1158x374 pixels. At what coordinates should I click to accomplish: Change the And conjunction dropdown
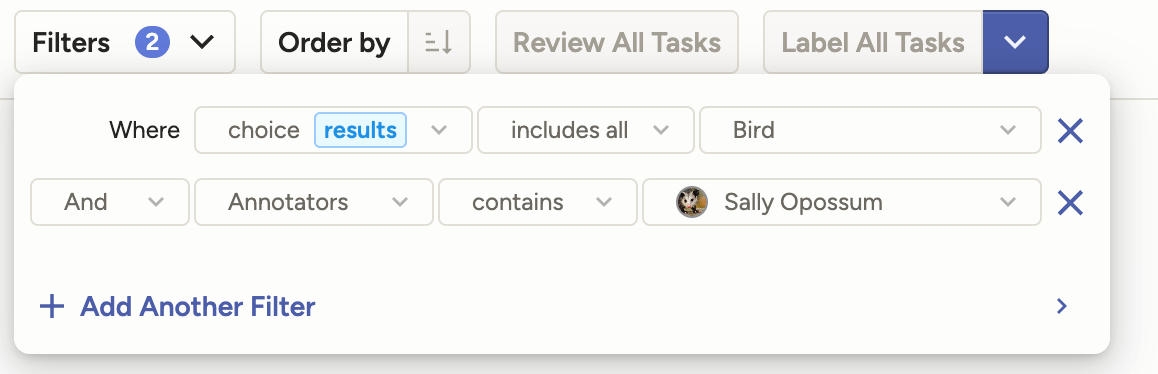[110, 202]
